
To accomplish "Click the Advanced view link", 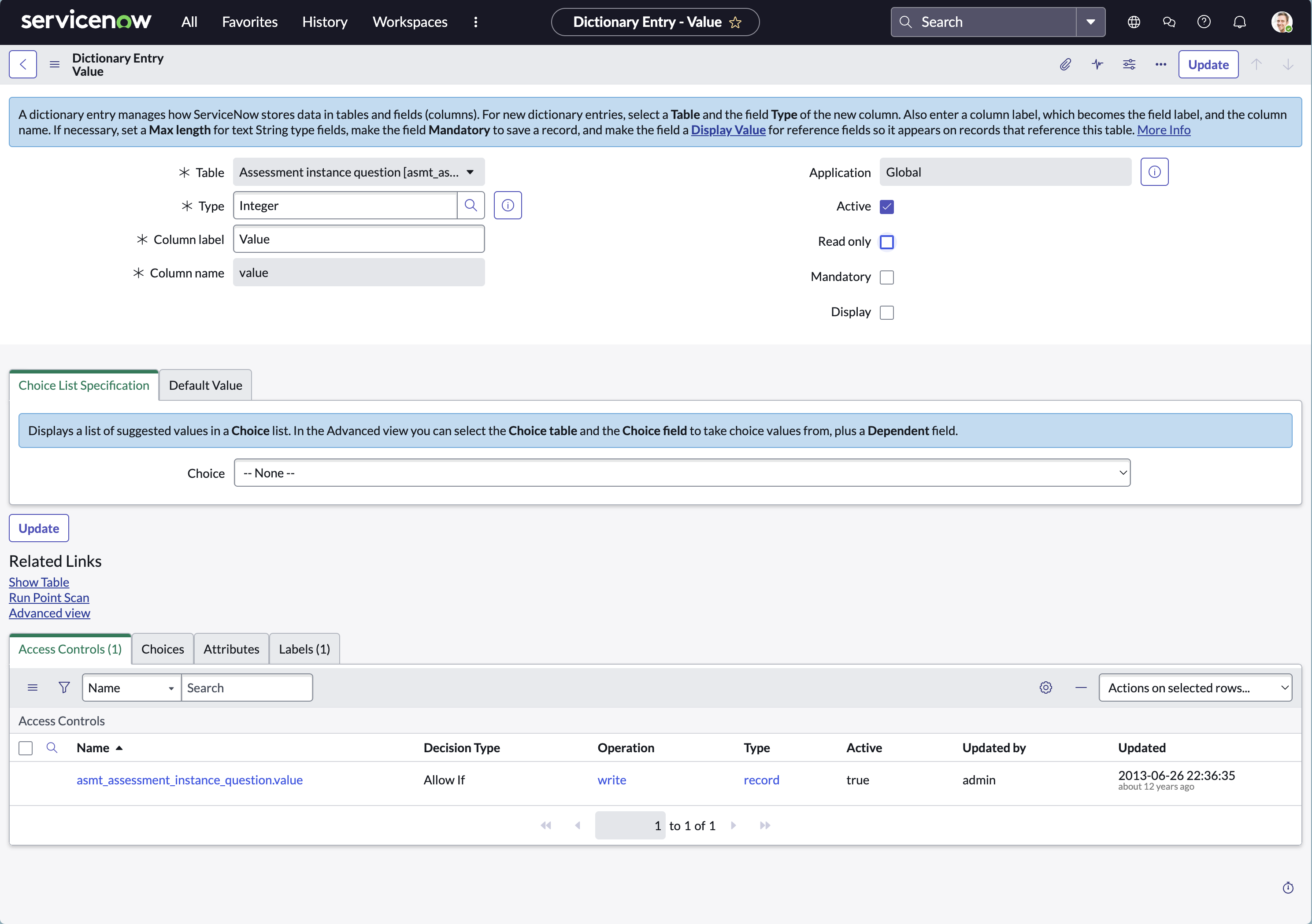I will (x=49, y=614).
